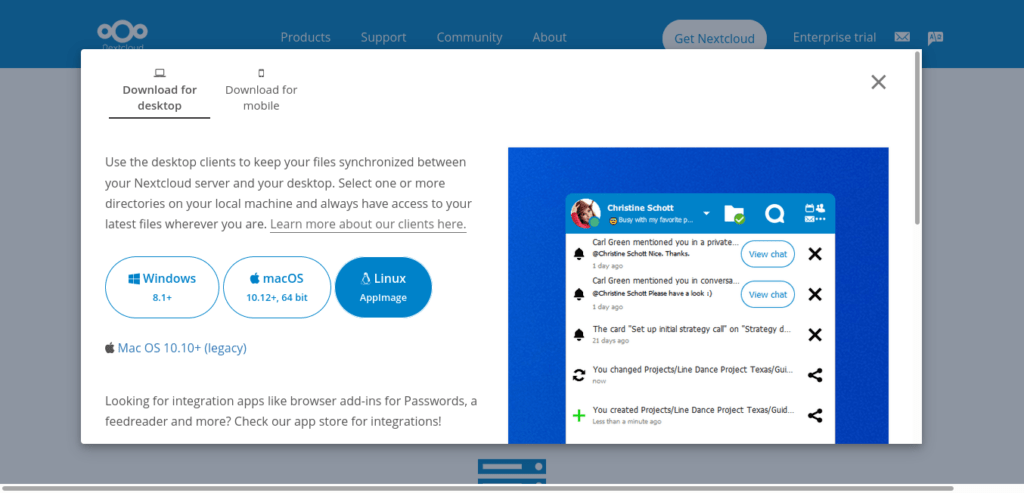Screen dimensions: 1024x493
Task: Open the About menu
Action: click(549, 37)
